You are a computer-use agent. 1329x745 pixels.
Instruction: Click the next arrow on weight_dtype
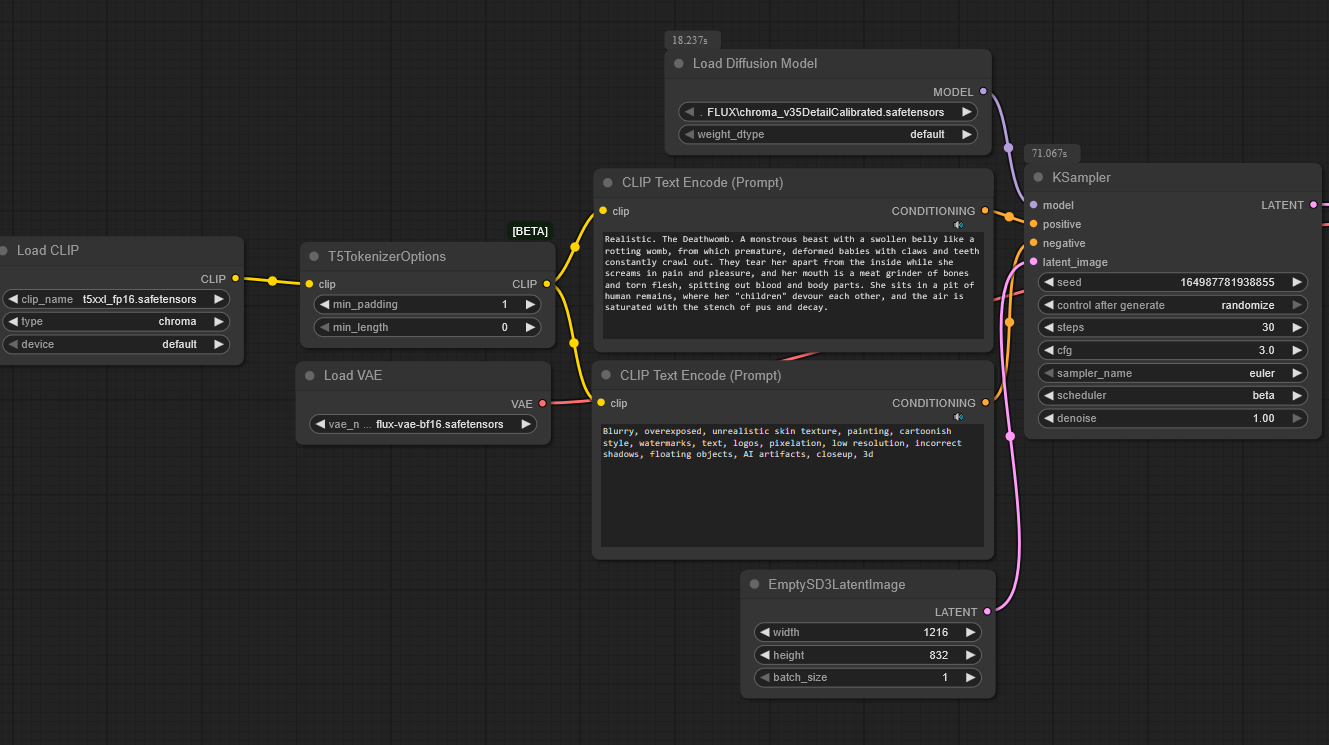coord(967,134)
